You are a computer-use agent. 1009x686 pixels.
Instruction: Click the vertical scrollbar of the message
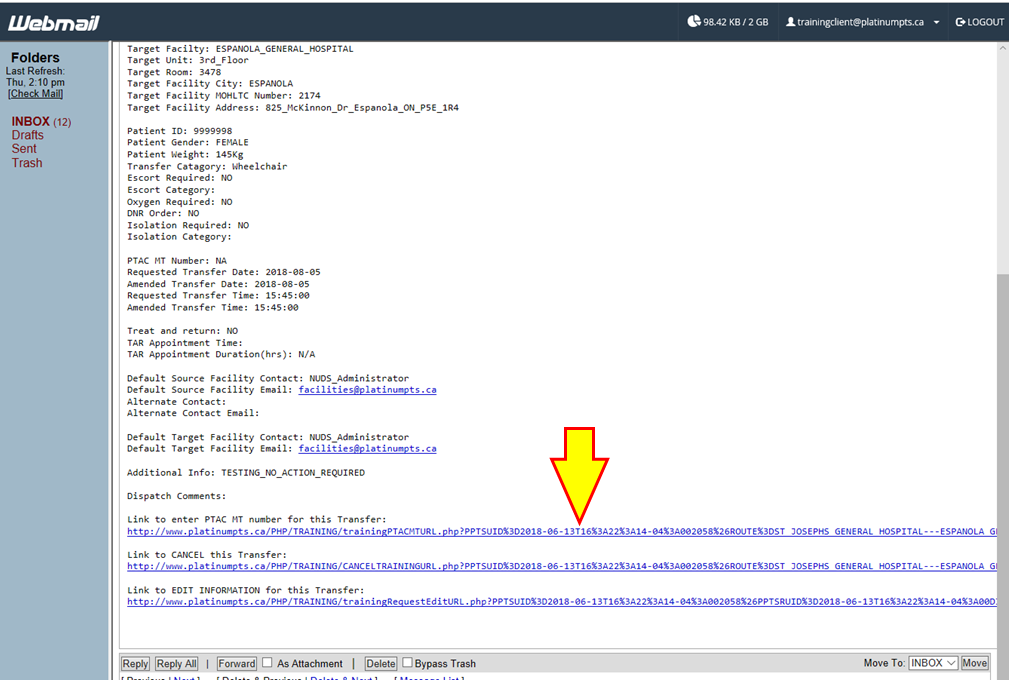tap(1002, 400)
